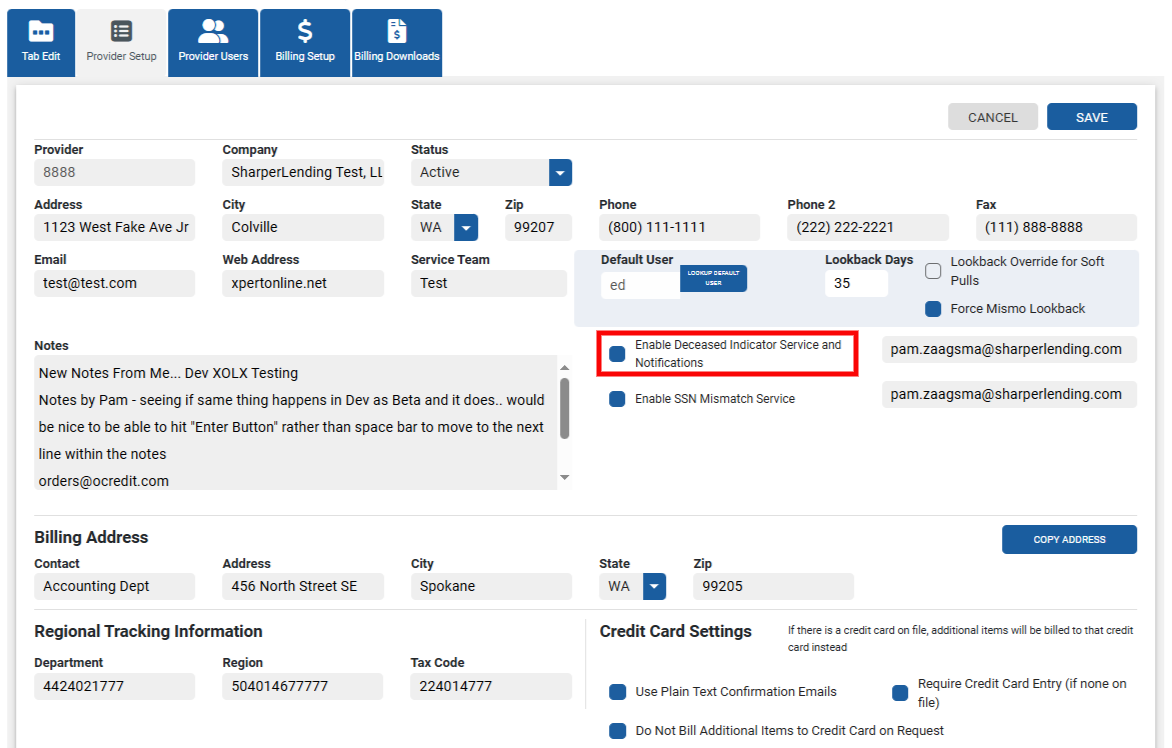
Task: Click the Default User field
Action: 641,285
